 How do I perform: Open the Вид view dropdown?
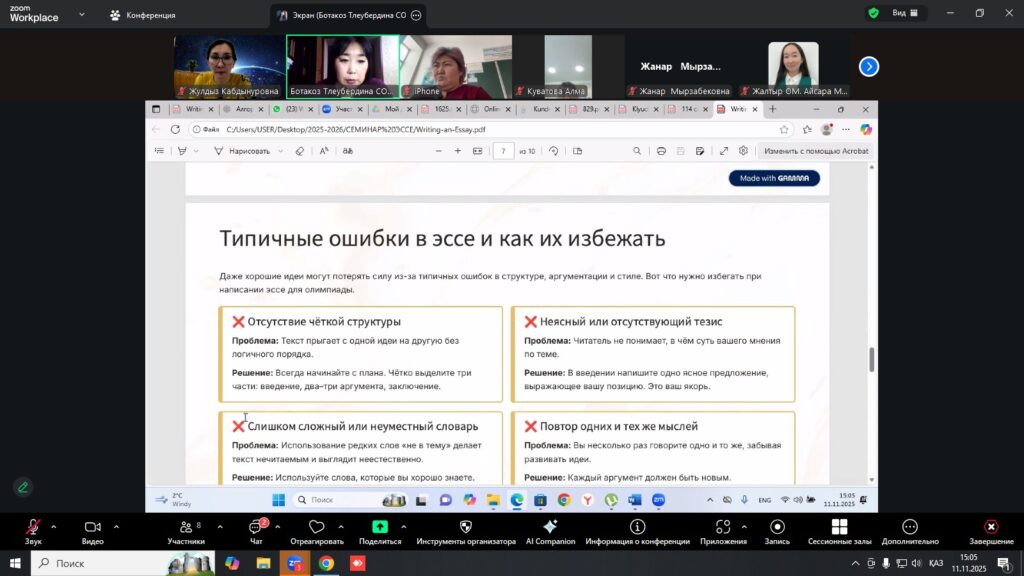[x=897, y=13]
